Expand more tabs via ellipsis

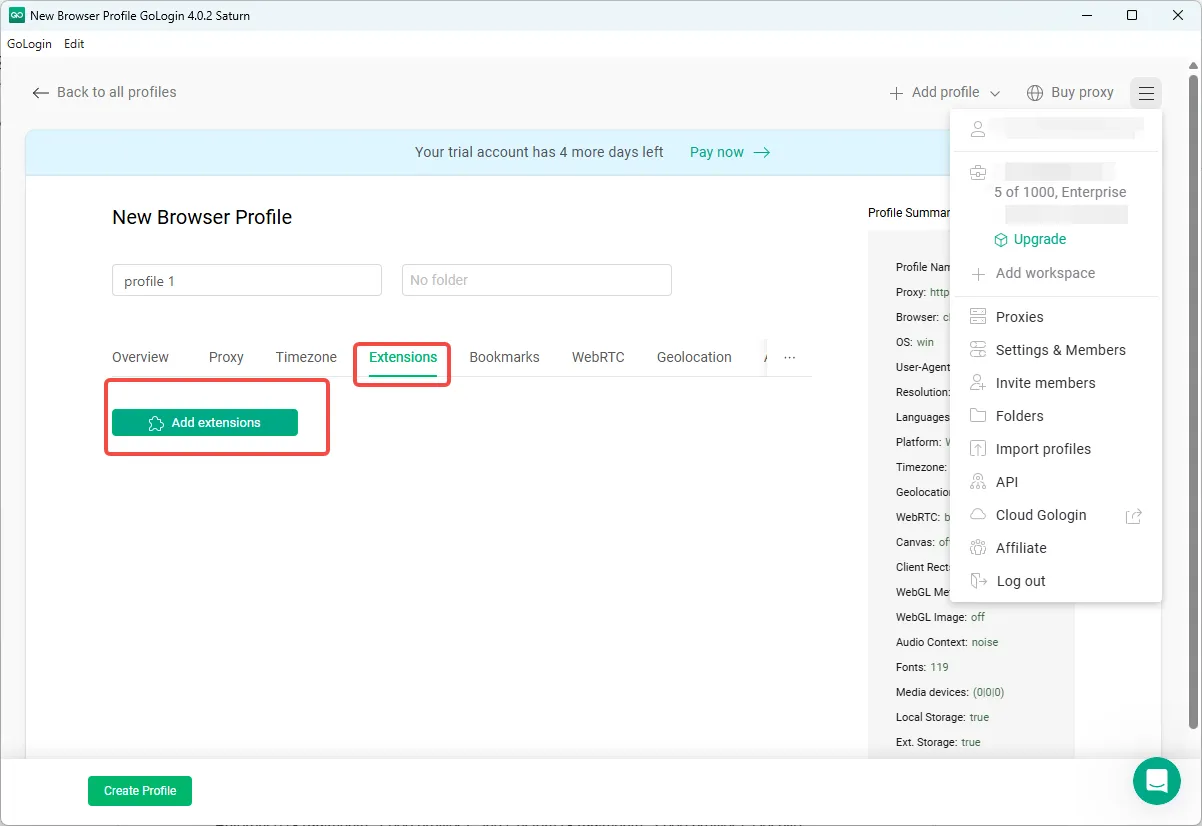click(x=789, y=357)
